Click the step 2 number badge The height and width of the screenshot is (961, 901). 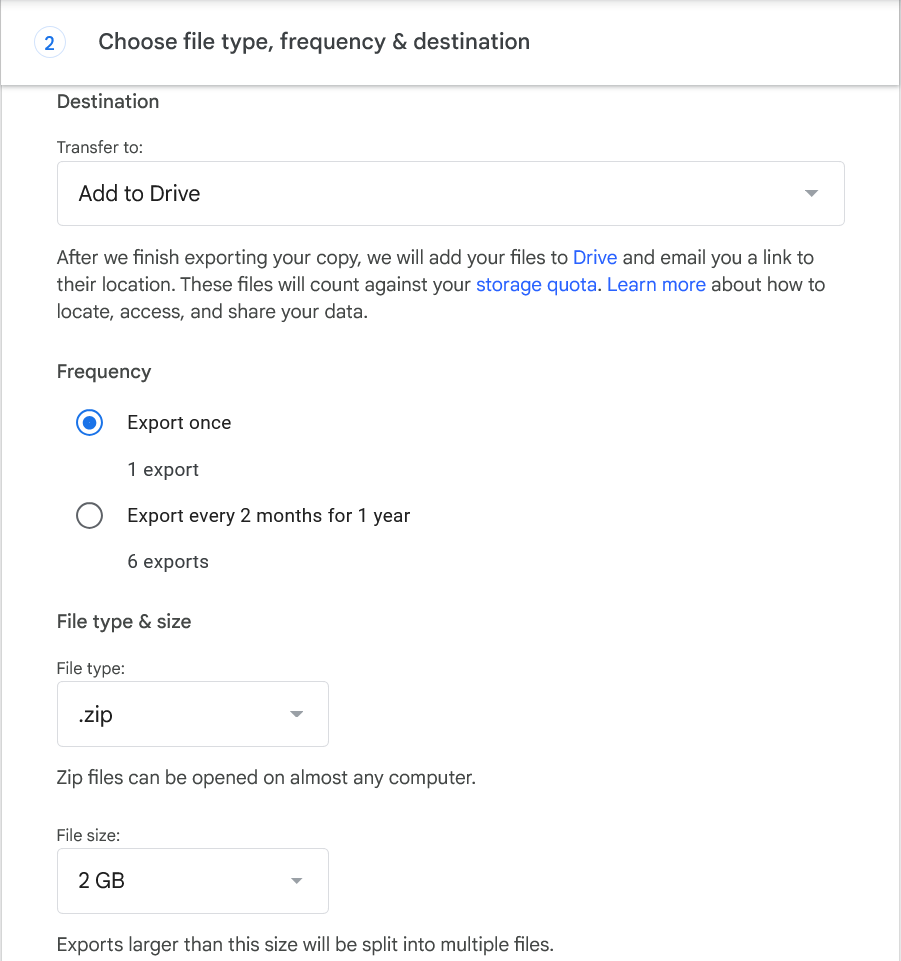click(x=49, y=42)
